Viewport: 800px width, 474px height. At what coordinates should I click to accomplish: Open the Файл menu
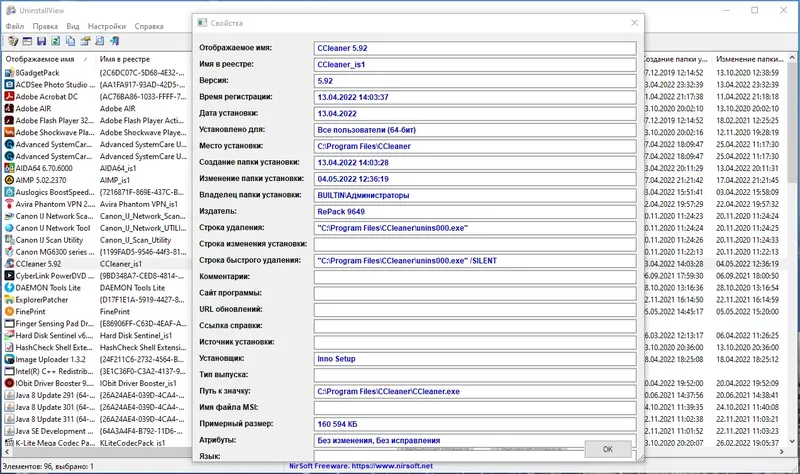tap(15, 26)
